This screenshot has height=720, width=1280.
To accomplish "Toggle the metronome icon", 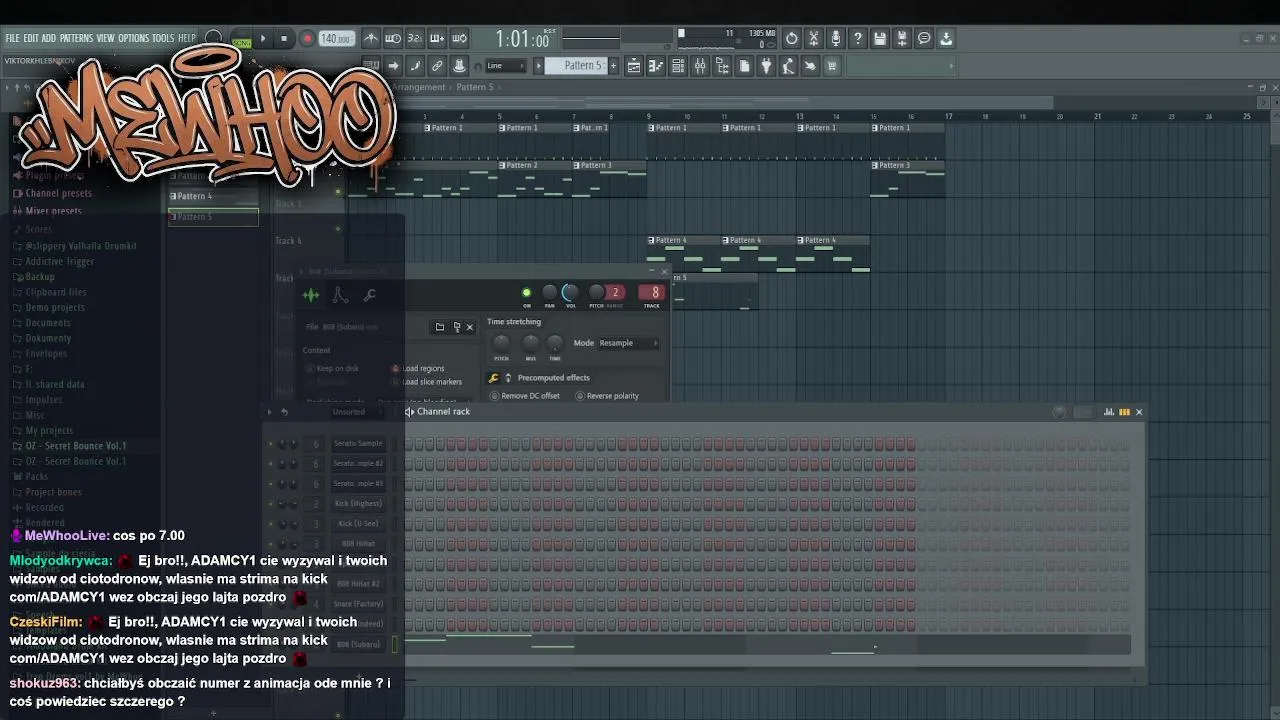I will tap(371, 39).
